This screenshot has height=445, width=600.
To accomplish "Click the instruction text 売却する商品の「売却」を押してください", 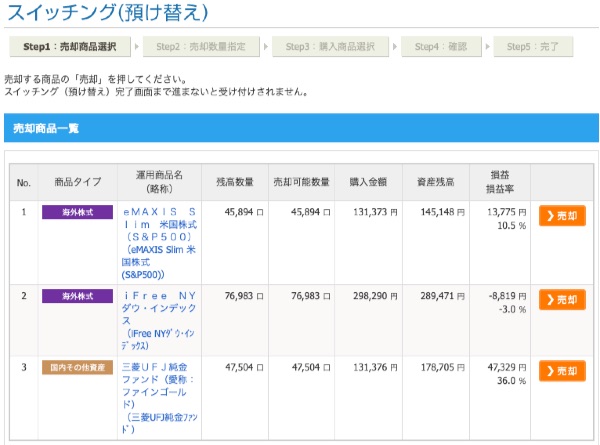I will tap(96, 80).
